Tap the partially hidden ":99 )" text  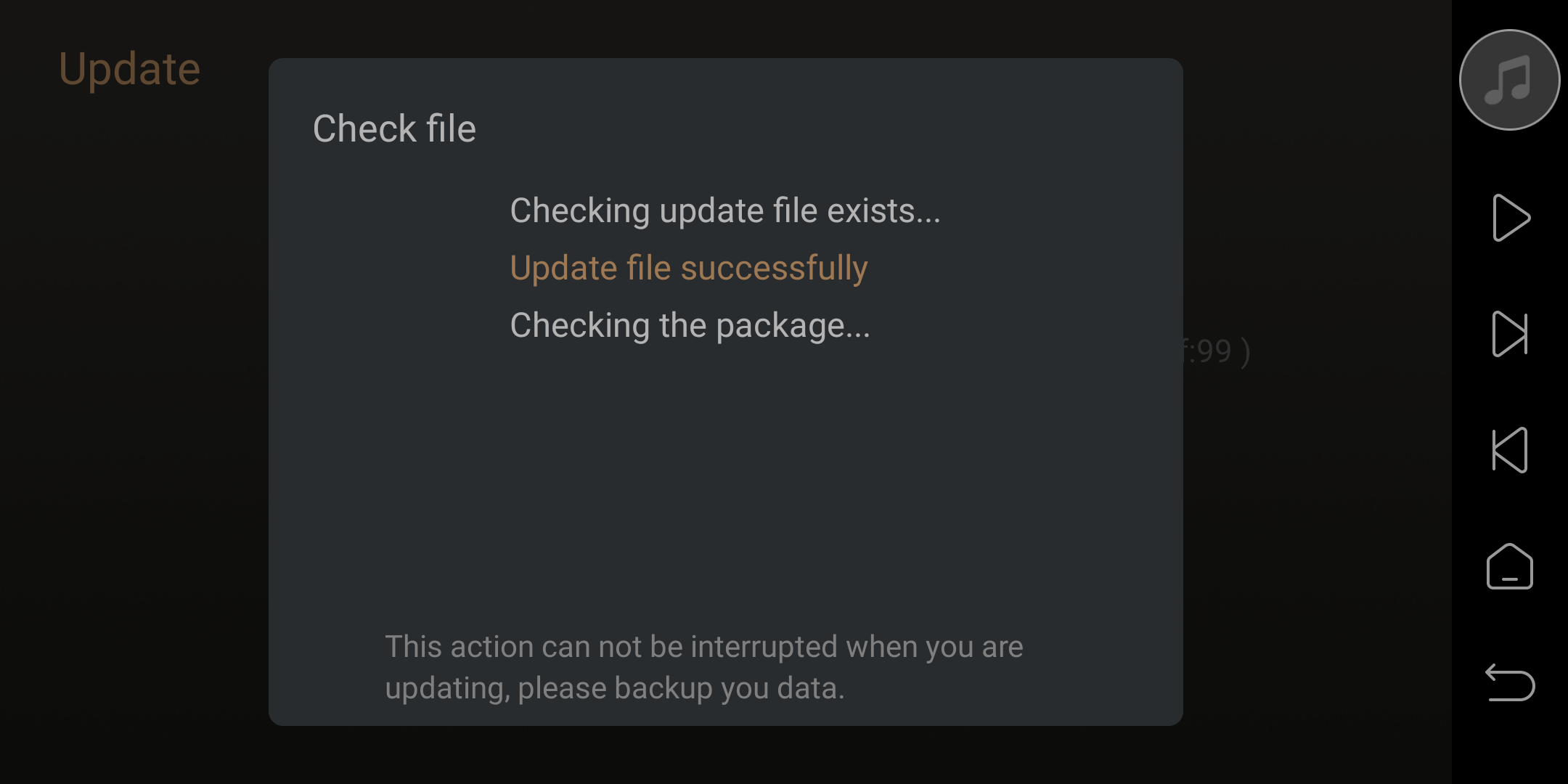pyautogui.click(x=1217, y=352)
